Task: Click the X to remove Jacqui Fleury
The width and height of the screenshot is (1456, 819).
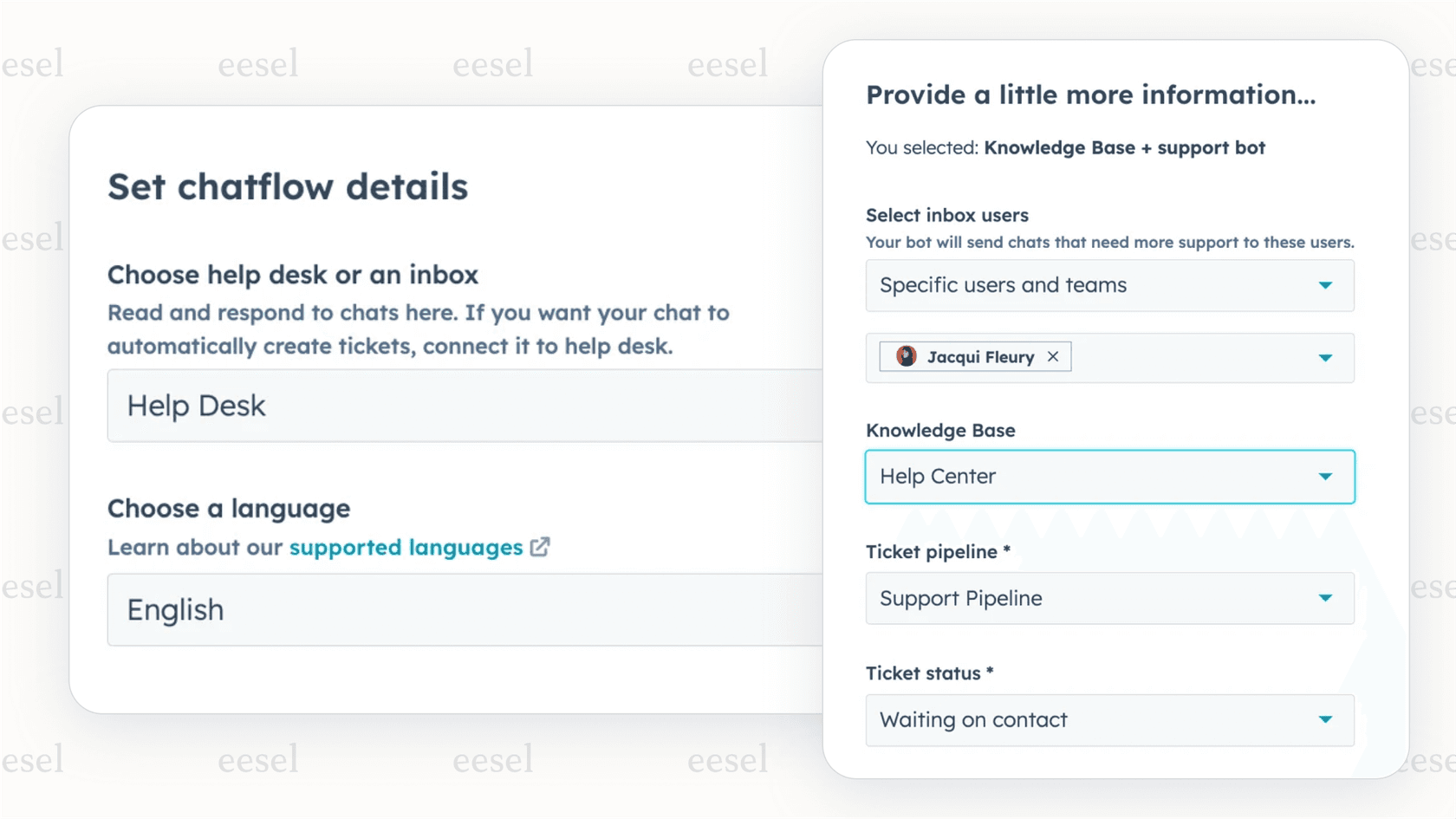Action: (1053, 356)
